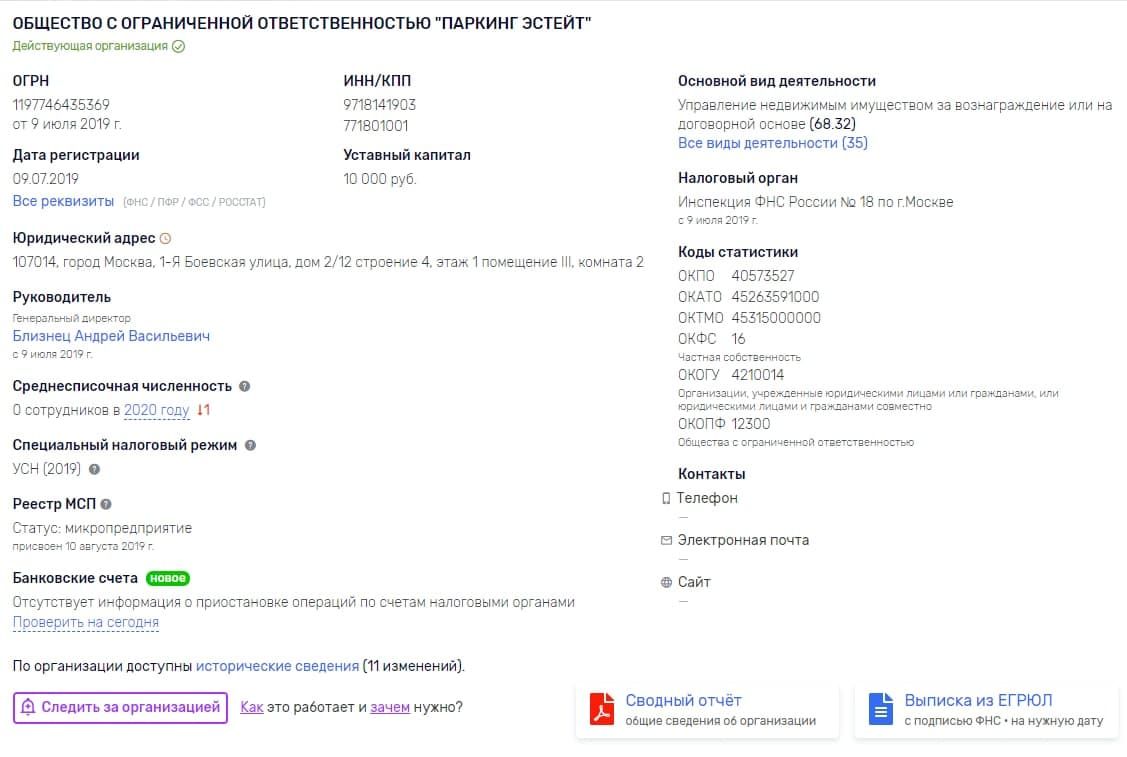Click the question icon beside УСН (2019)
Viewport: 1127px width, 757px height.
tap(94, 469)
